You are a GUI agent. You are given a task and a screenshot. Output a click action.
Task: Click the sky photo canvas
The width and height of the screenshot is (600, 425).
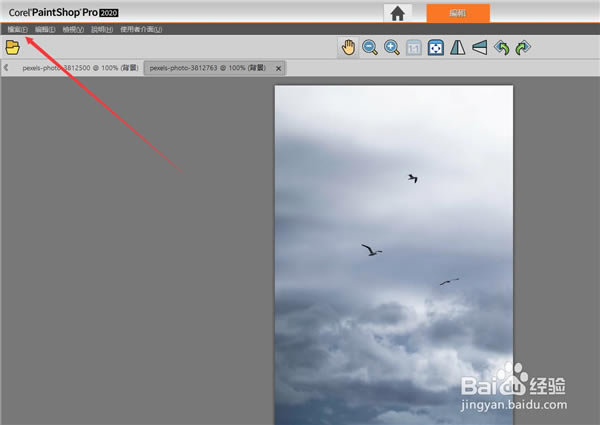coord(394,255)
